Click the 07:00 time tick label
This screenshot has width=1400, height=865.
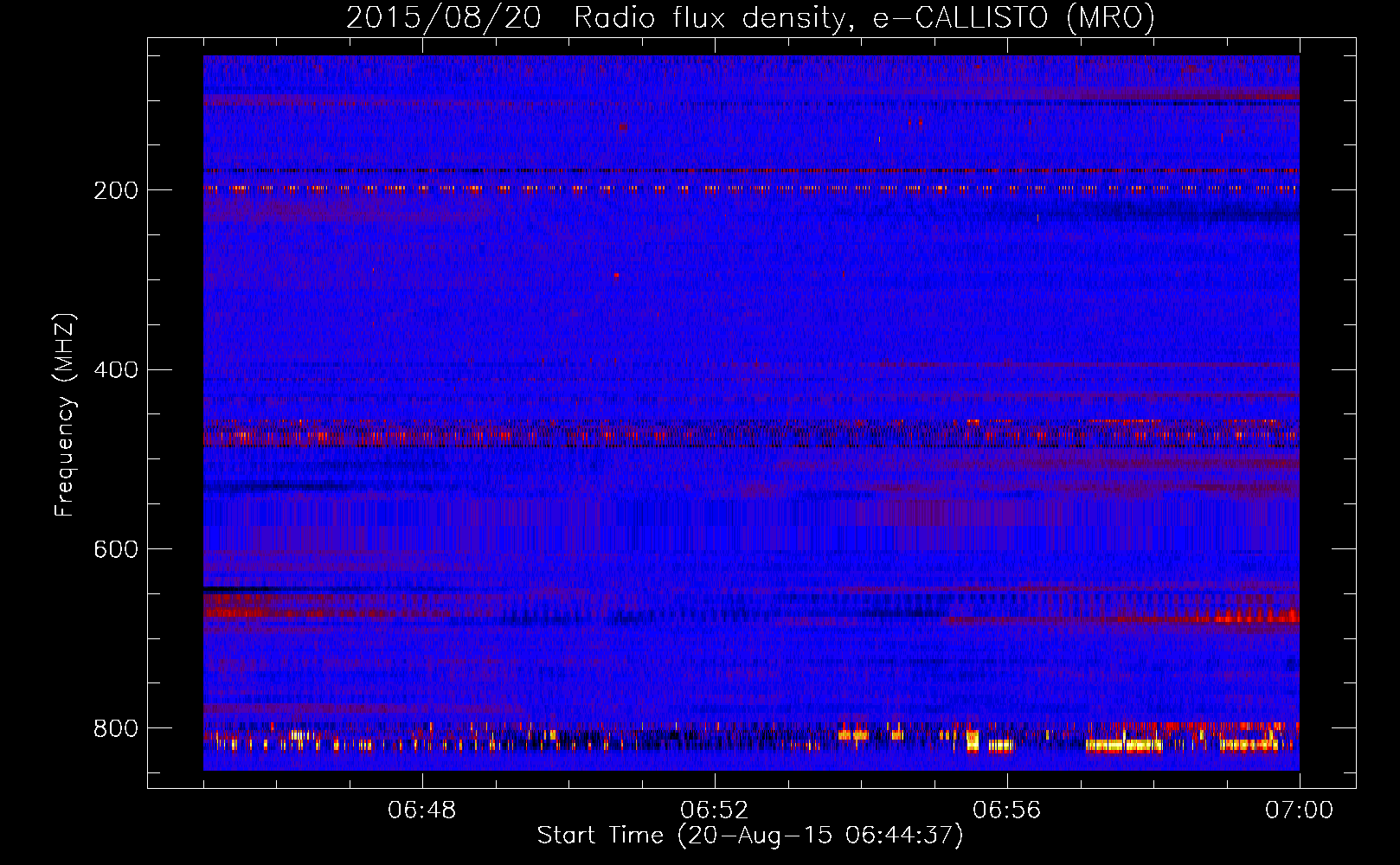[x=1300, y=811]
